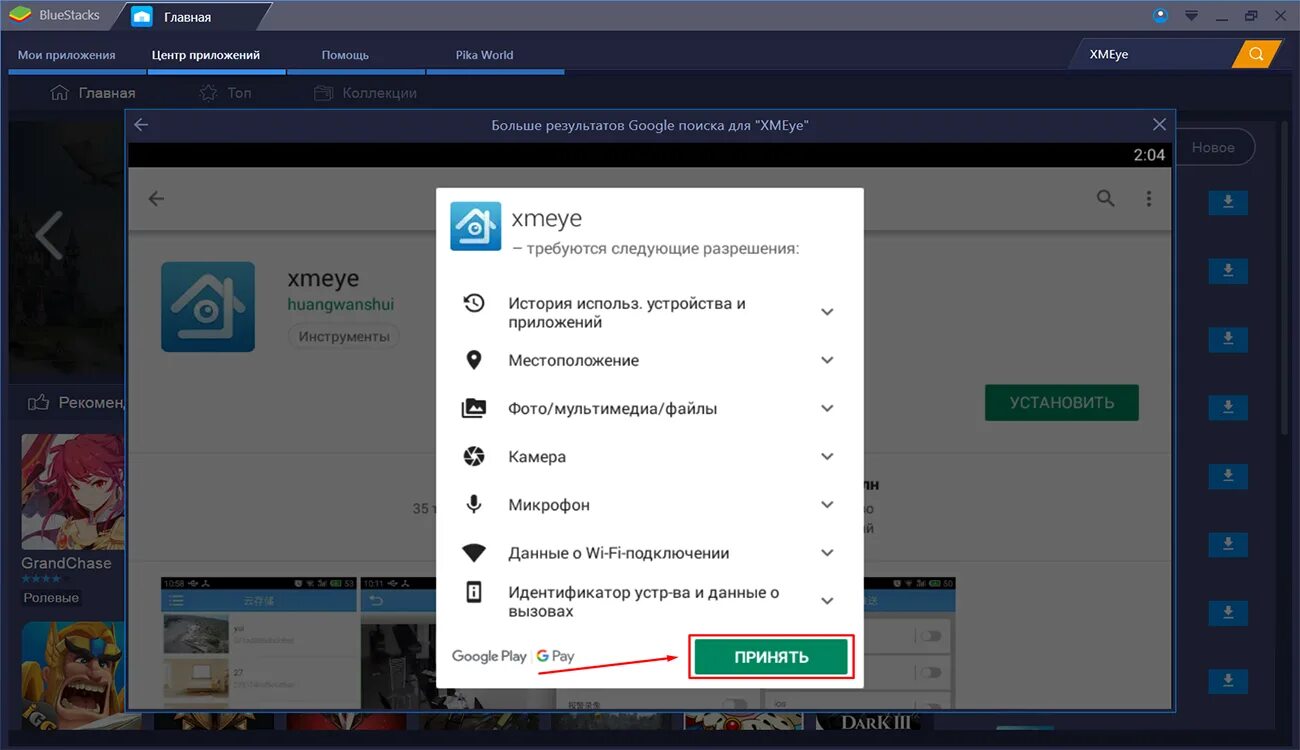
Task: Open the GrandChase game thumbnail
Action: pyautogui.click(x=73, y=491)
